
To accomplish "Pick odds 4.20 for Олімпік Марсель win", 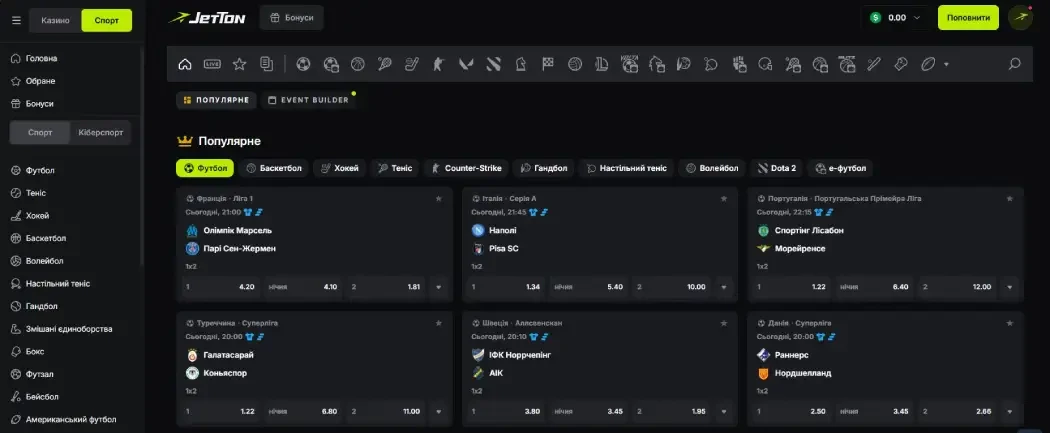I will click(x=219, y=287).
